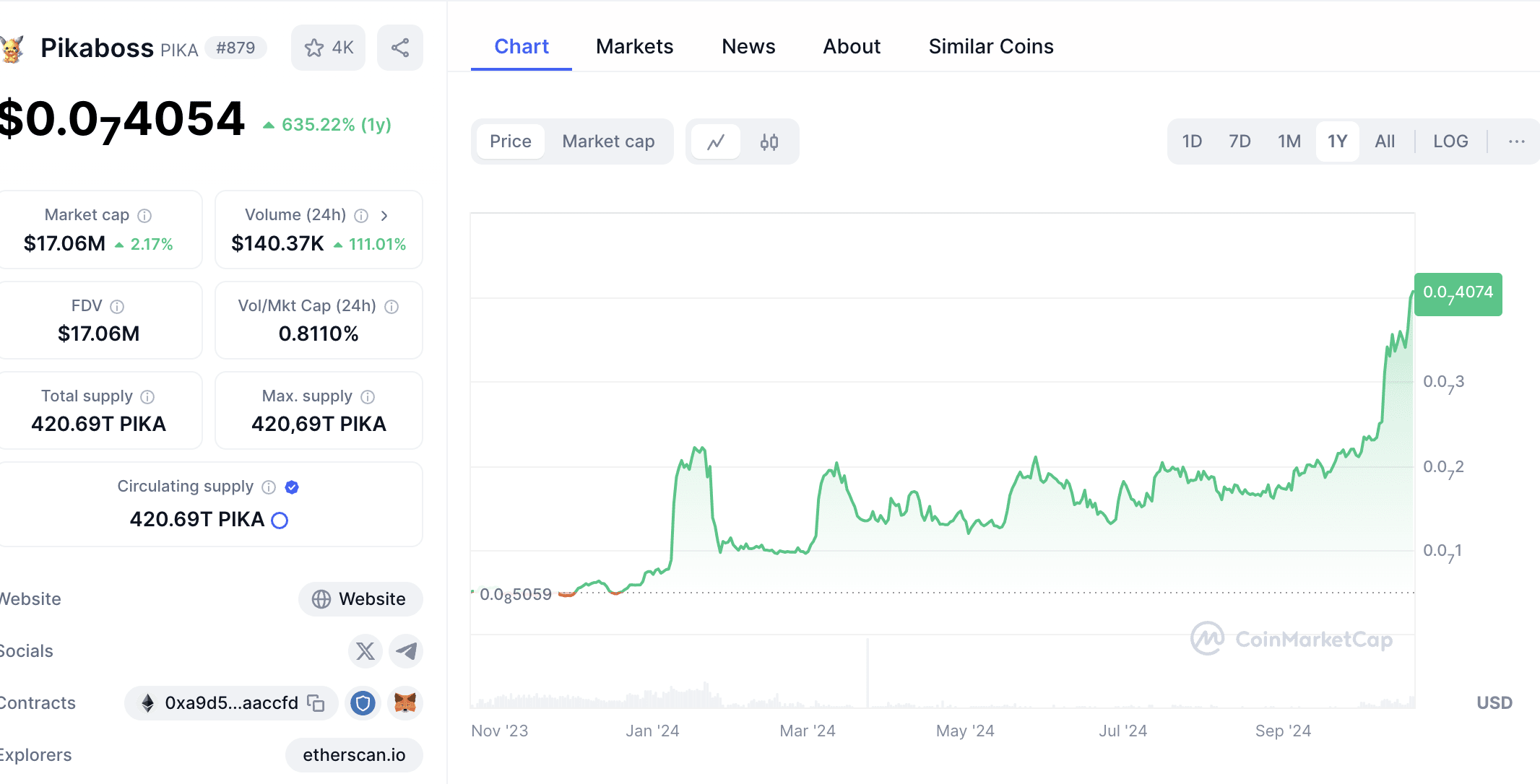Click the share icon button
Viewport: 1540px width, 784px height.
[x=399, y=48]
